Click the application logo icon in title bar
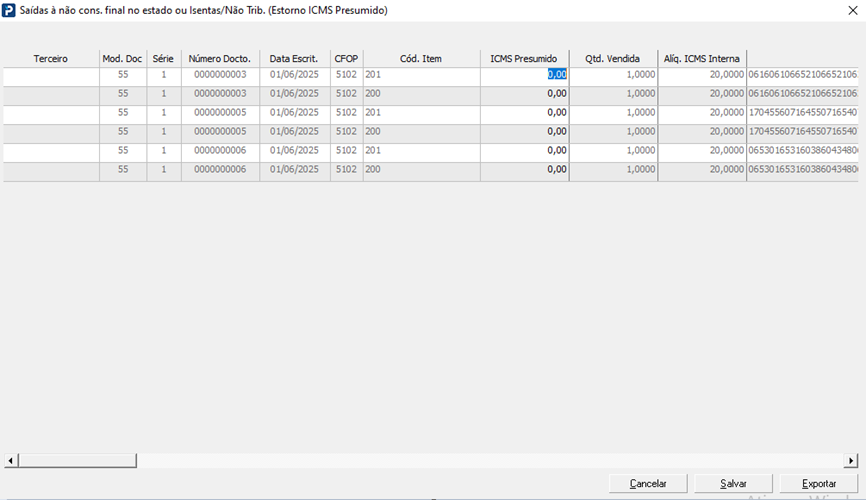The image size is (866, 500). 9,10
